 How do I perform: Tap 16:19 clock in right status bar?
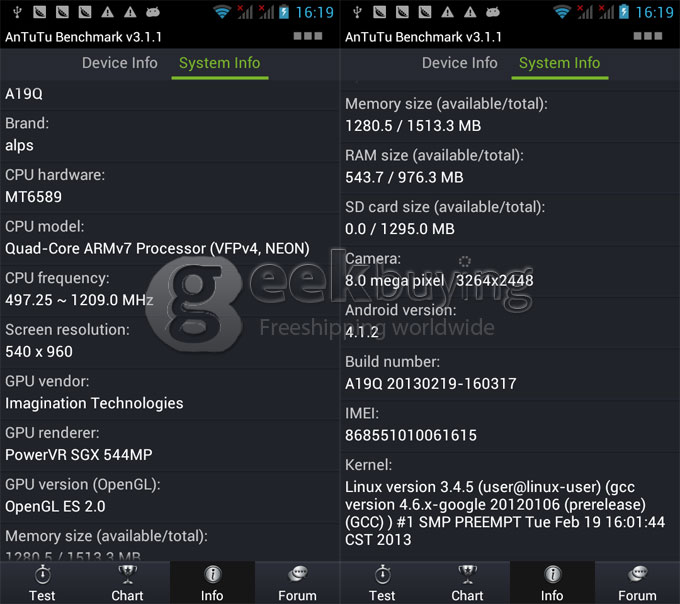pos(655,13)
